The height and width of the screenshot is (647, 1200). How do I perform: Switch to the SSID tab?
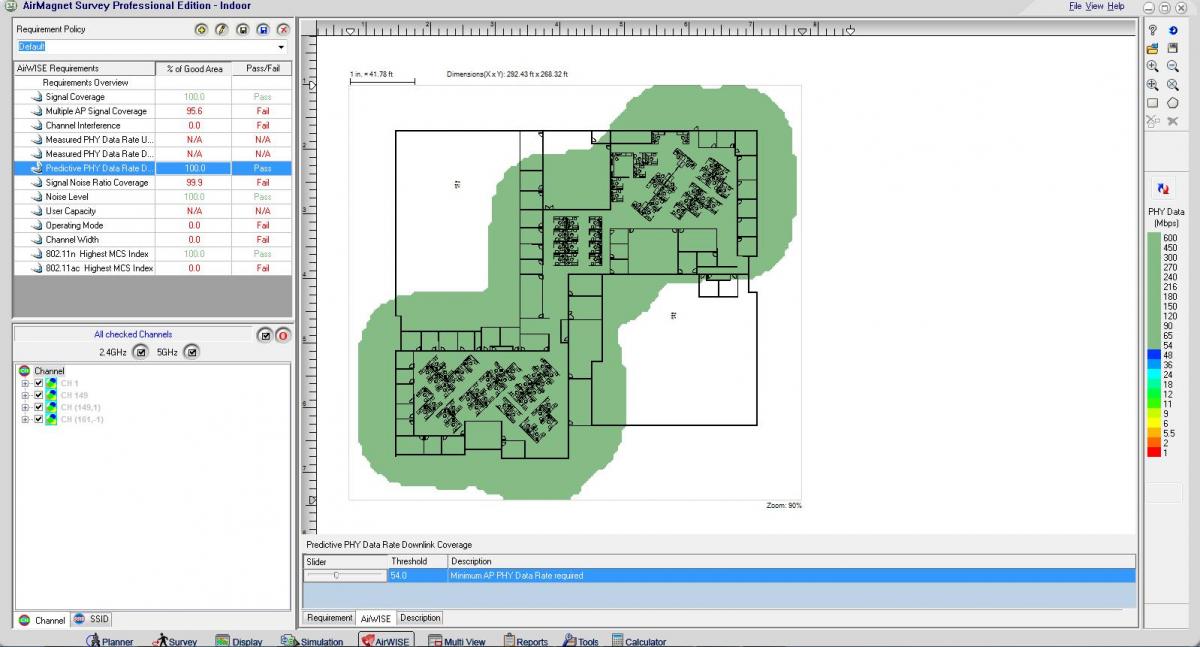coord(92,620)
